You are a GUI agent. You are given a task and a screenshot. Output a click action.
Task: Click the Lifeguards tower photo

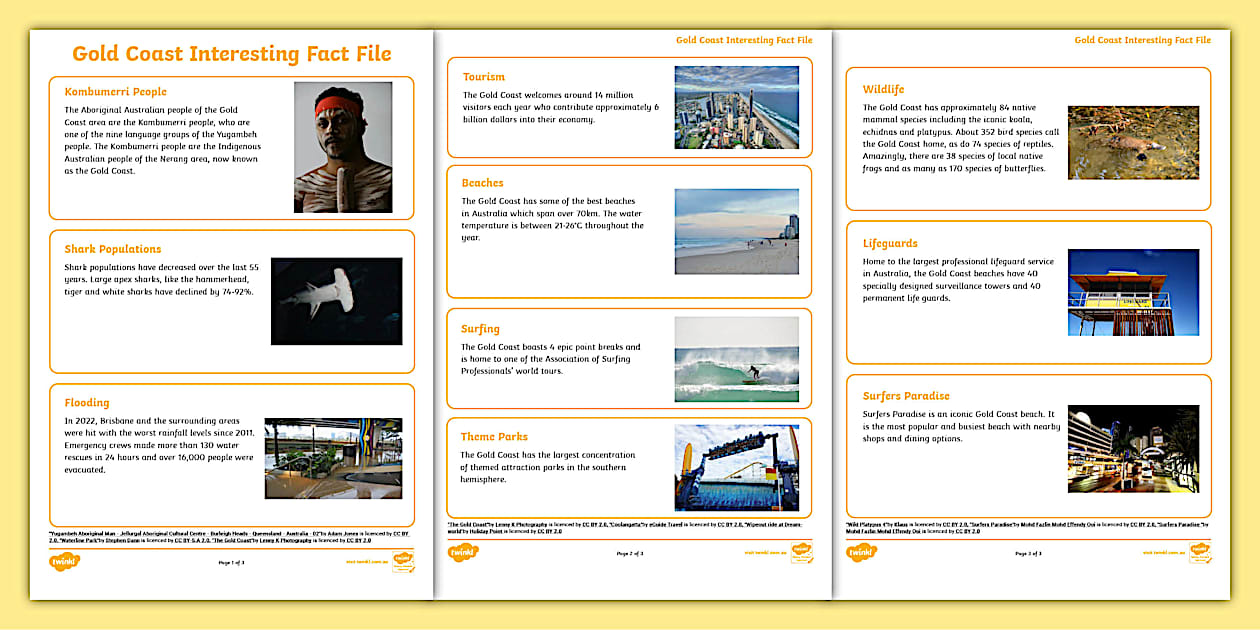point(1133,292)
